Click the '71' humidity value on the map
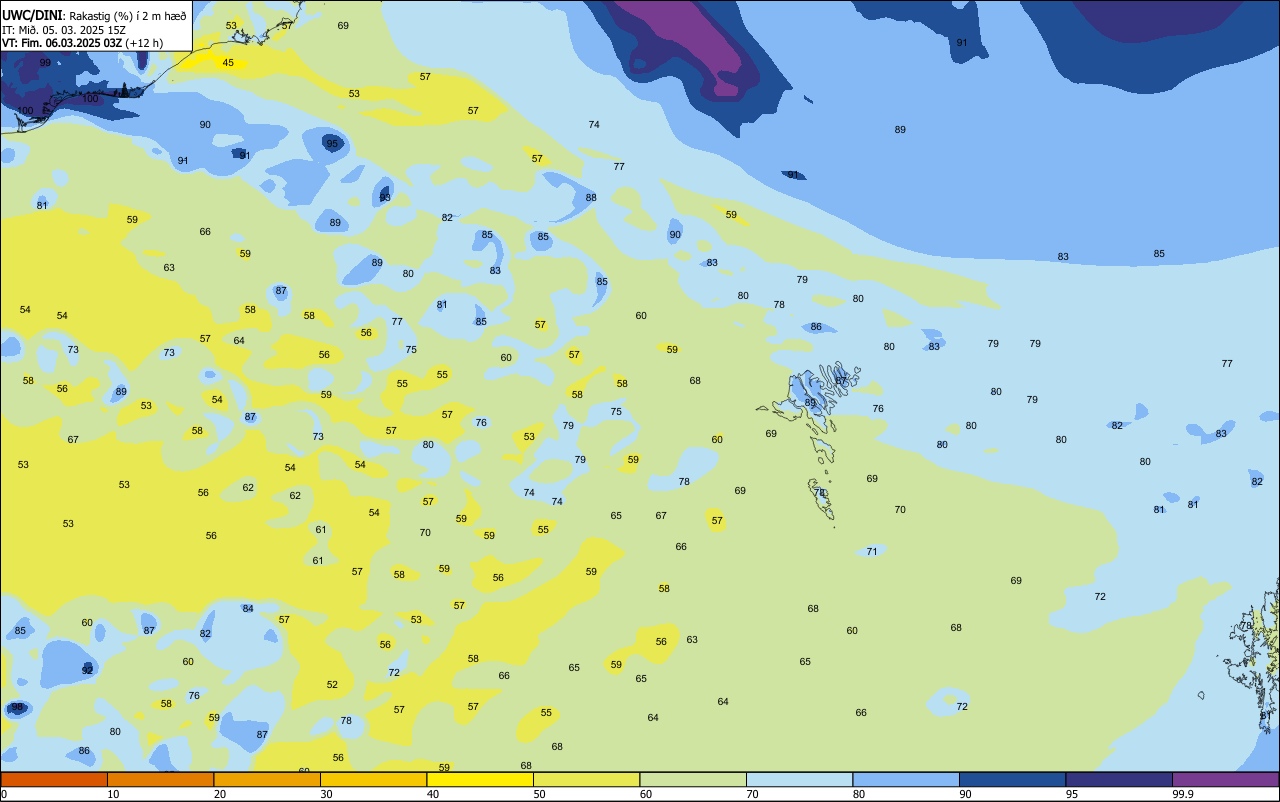1280x802 pixels. (872, 552)
